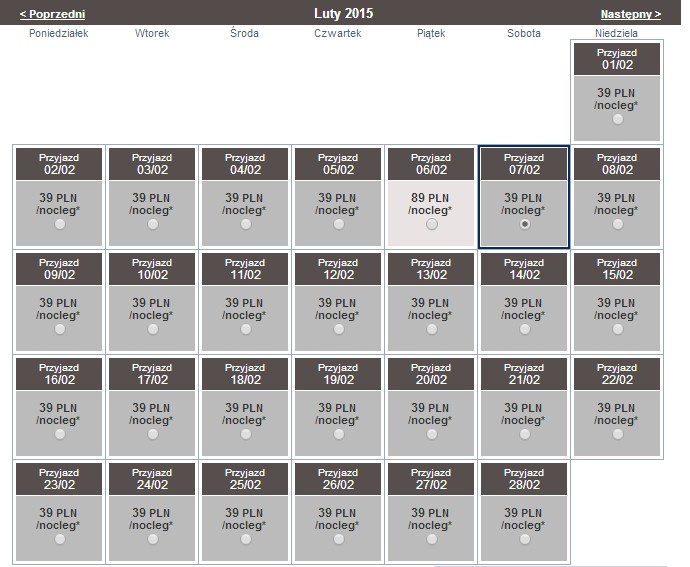
Task: Select radio button under 11/02
Action: click(246, 329)
